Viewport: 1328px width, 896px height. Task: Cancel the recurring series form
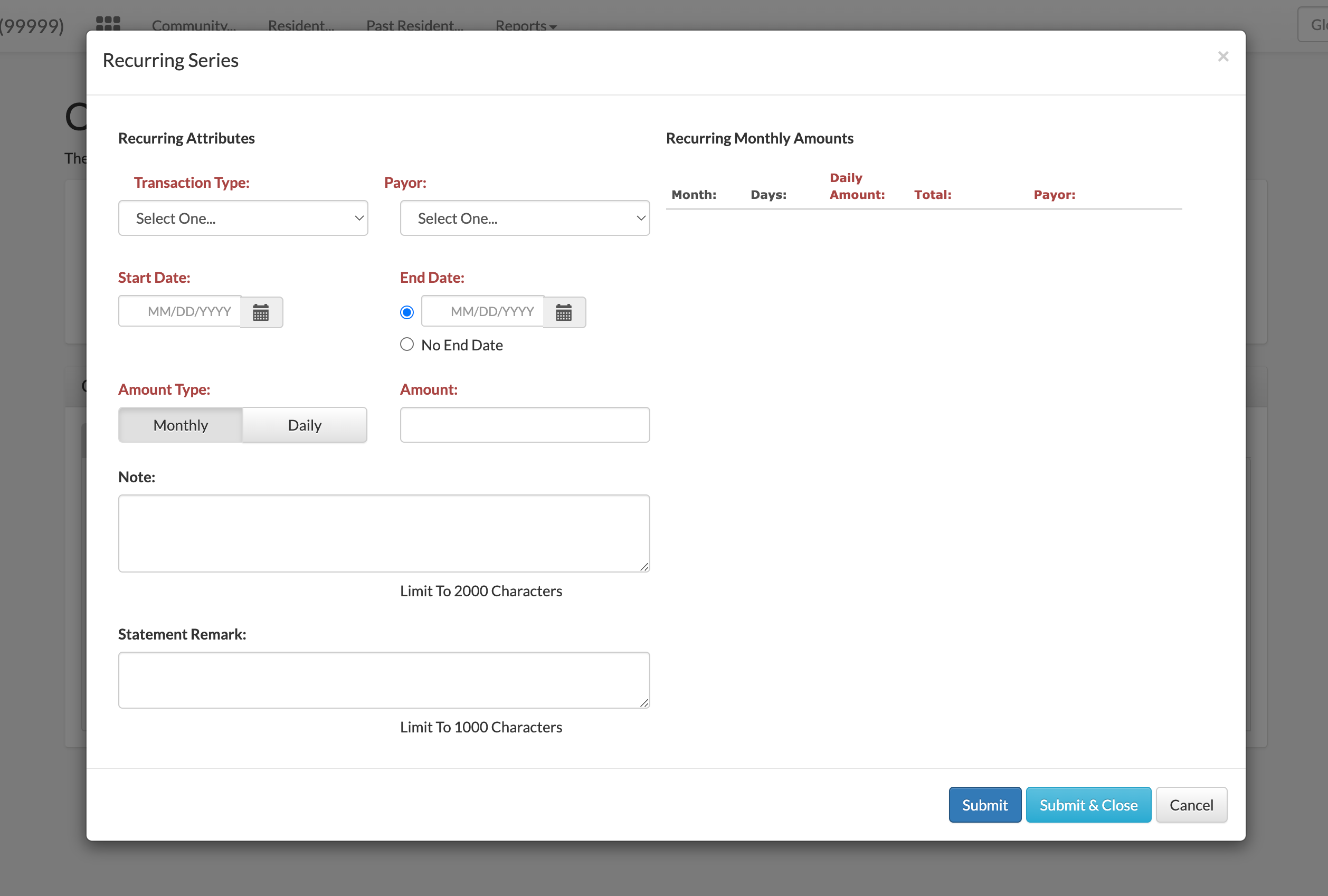1191,805
